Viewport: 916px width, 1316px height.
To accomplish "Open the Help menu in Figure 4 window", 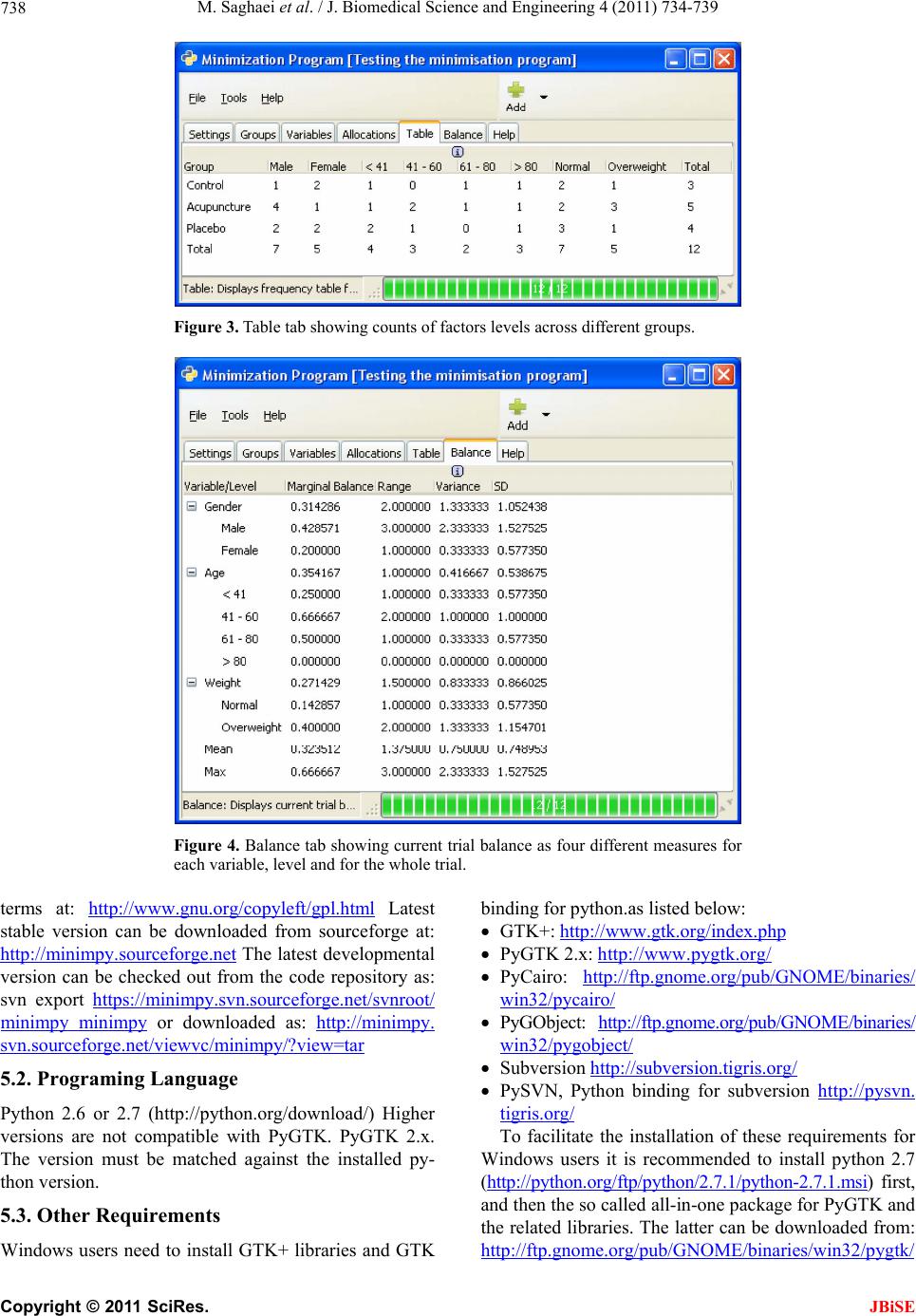I will pos(274,415).
